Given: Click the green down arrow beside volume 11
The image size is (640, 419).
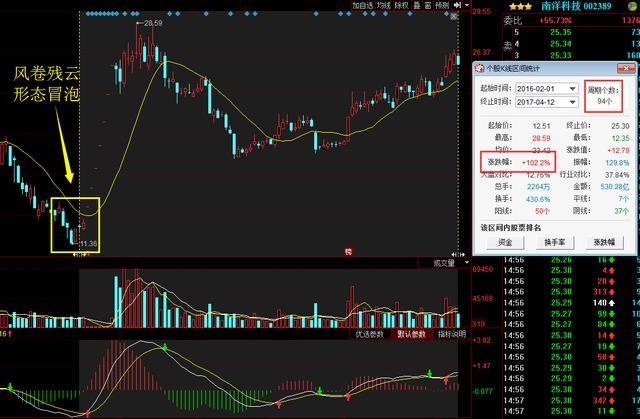Looking at the screenshot, I should (x=611, y=411).
